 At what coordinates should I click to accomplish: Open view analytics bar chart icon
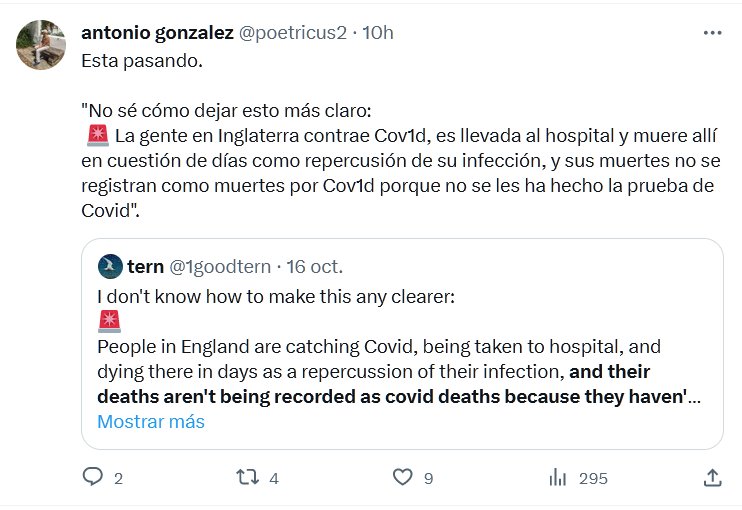(557, 477)
